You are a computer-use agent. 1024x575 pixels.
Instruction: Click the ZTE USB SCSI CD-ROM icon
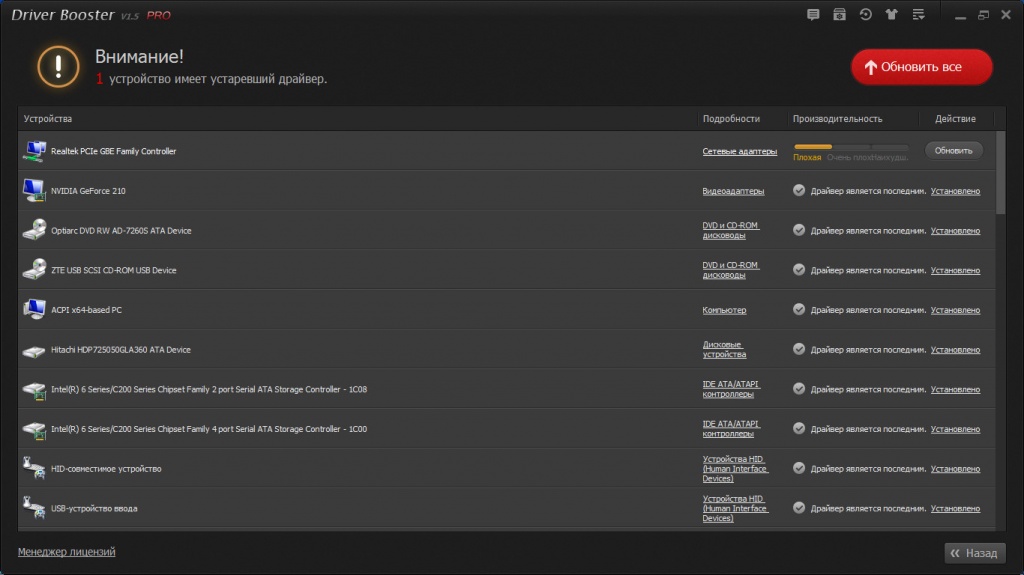coord(34,270)
